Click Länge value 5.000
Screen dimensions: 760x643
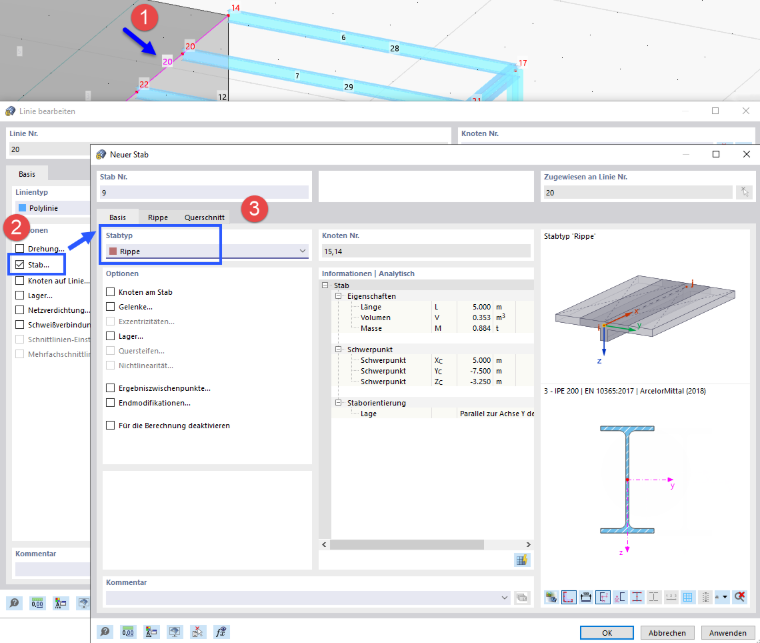[481, 307]
